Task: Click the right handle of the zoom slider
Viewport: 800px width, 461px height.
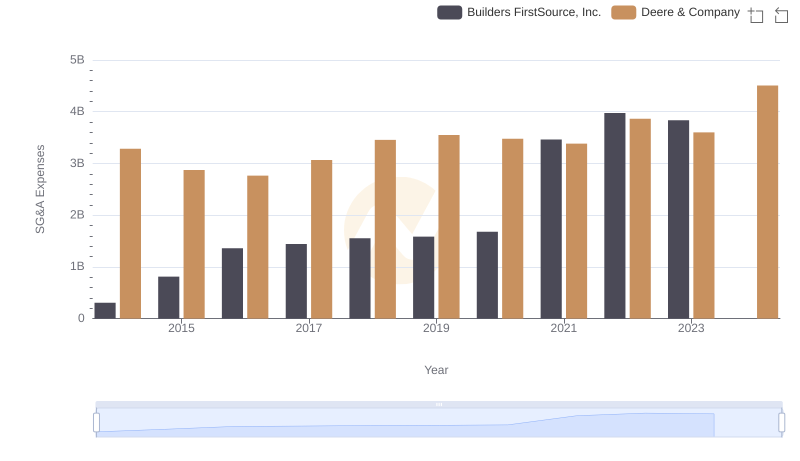Action: [781, 422]
